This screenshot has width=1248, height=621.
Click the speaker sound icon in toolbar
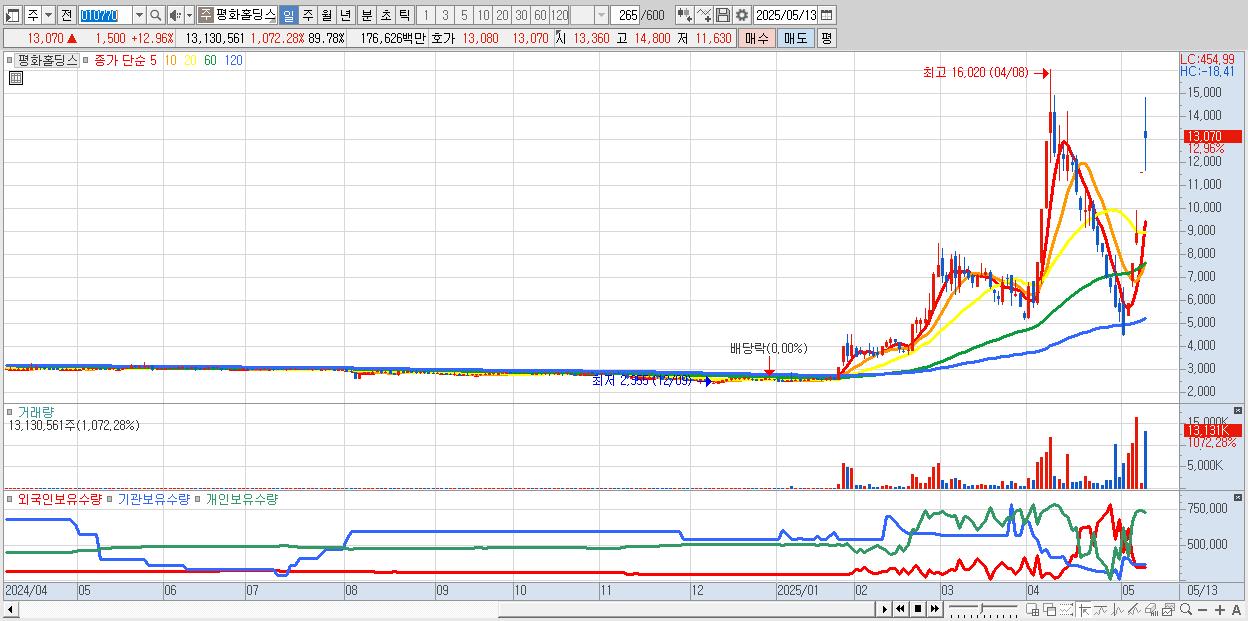coord(174,15)
